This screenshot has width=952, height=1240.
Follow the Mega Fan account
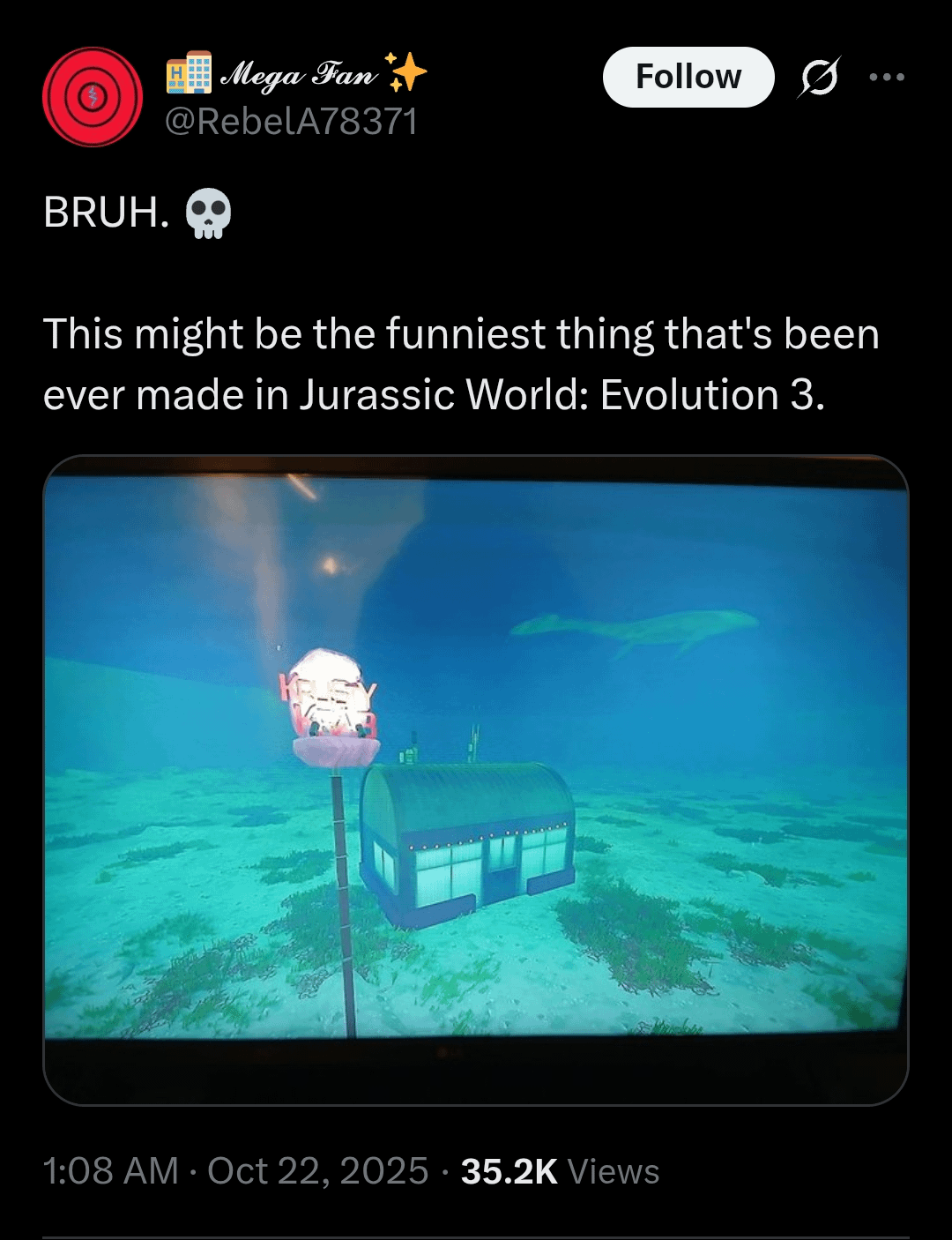(688, 77)
